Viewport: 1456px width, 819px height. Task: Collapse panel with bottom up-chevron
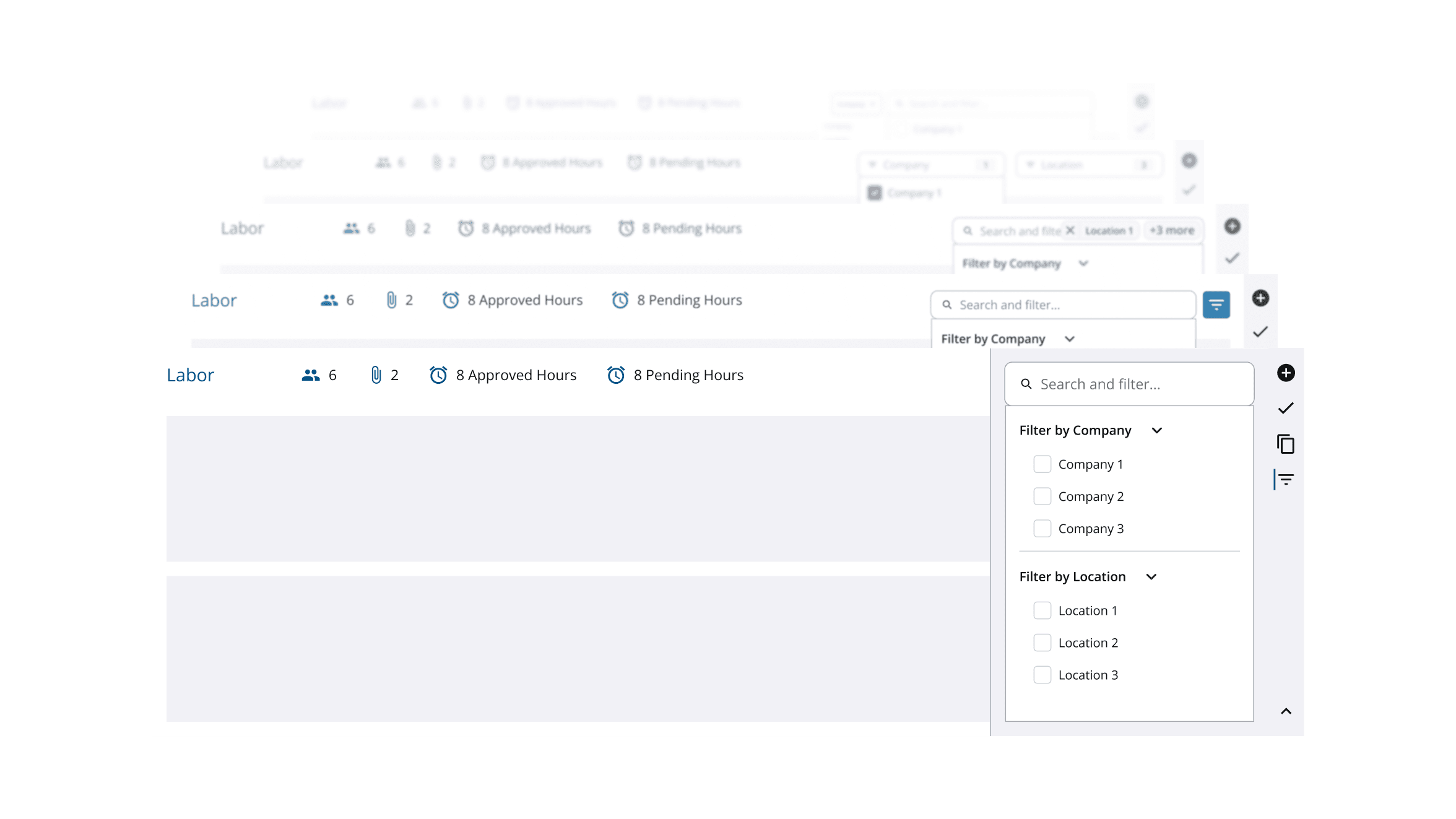[1286, 711]
